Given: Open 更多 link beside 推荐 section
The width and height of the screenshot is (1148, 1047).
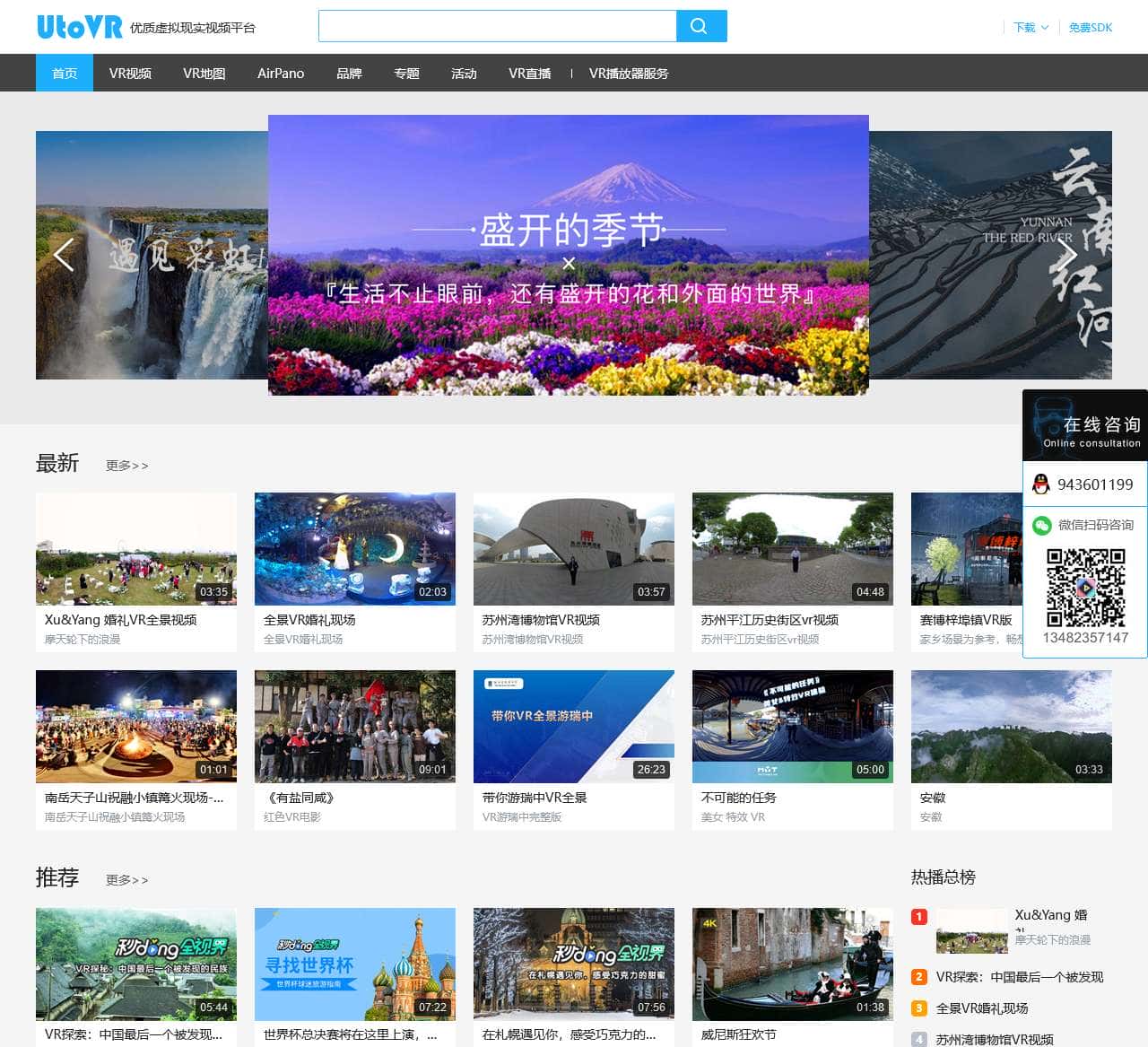Looking at the screenshot, I should [x=126, y=880].
